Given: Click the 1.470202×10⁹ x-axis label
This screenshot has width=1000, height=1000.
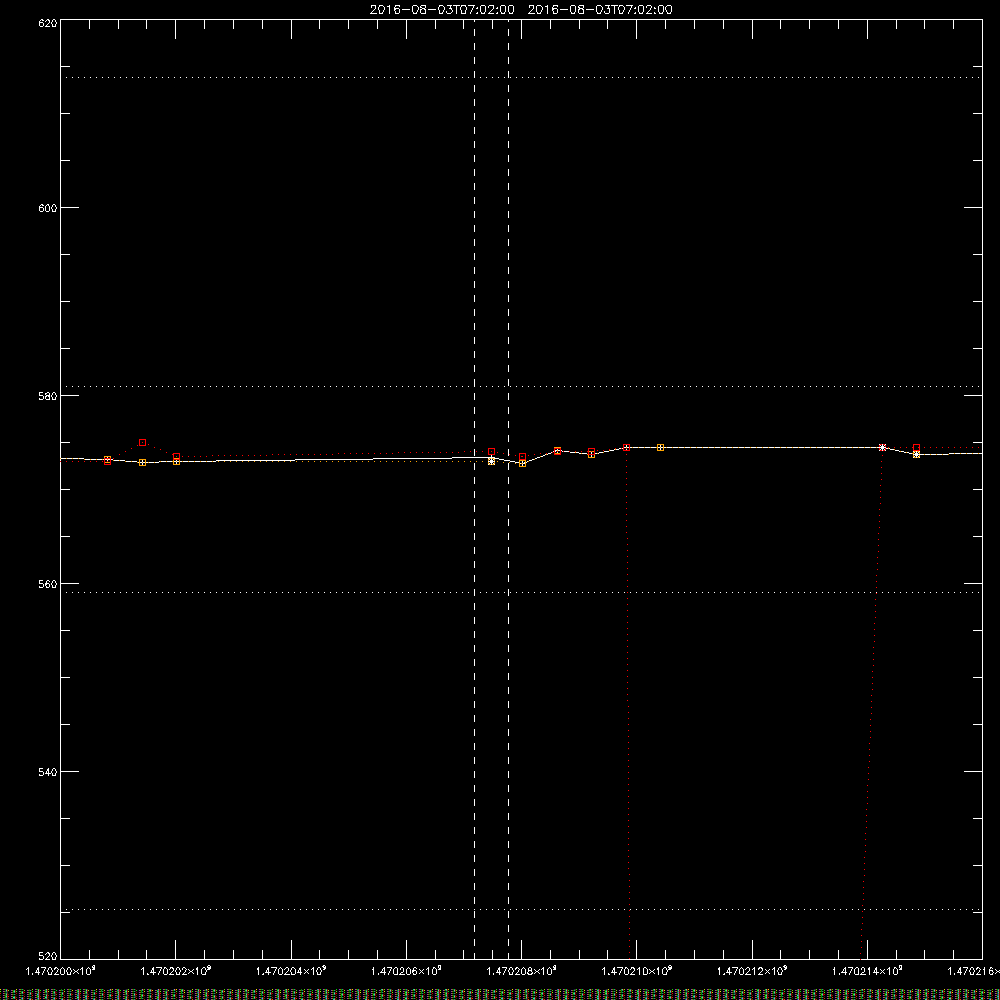Looking at the screenshot, I should pos(175,971).
